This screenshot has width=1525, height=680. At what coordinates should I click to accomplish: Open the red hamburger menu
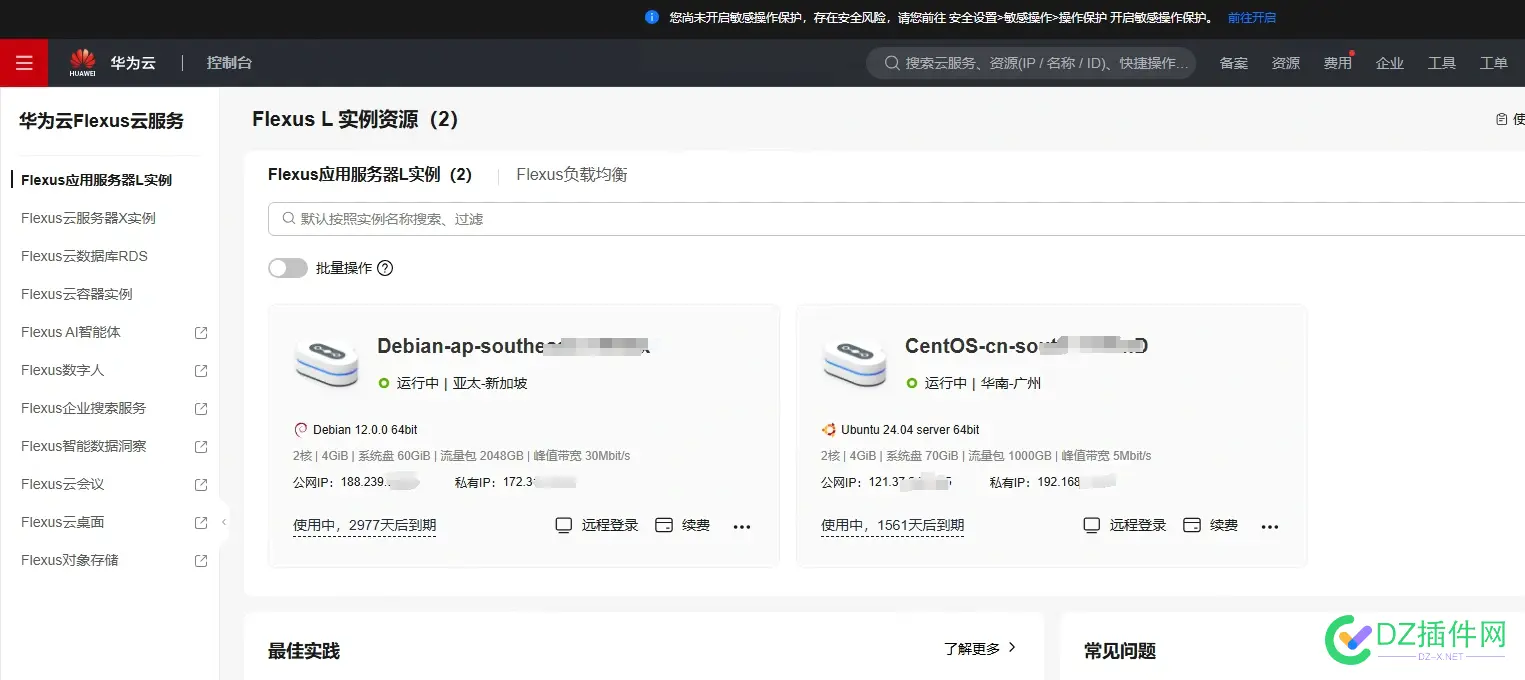coord(24,63)
